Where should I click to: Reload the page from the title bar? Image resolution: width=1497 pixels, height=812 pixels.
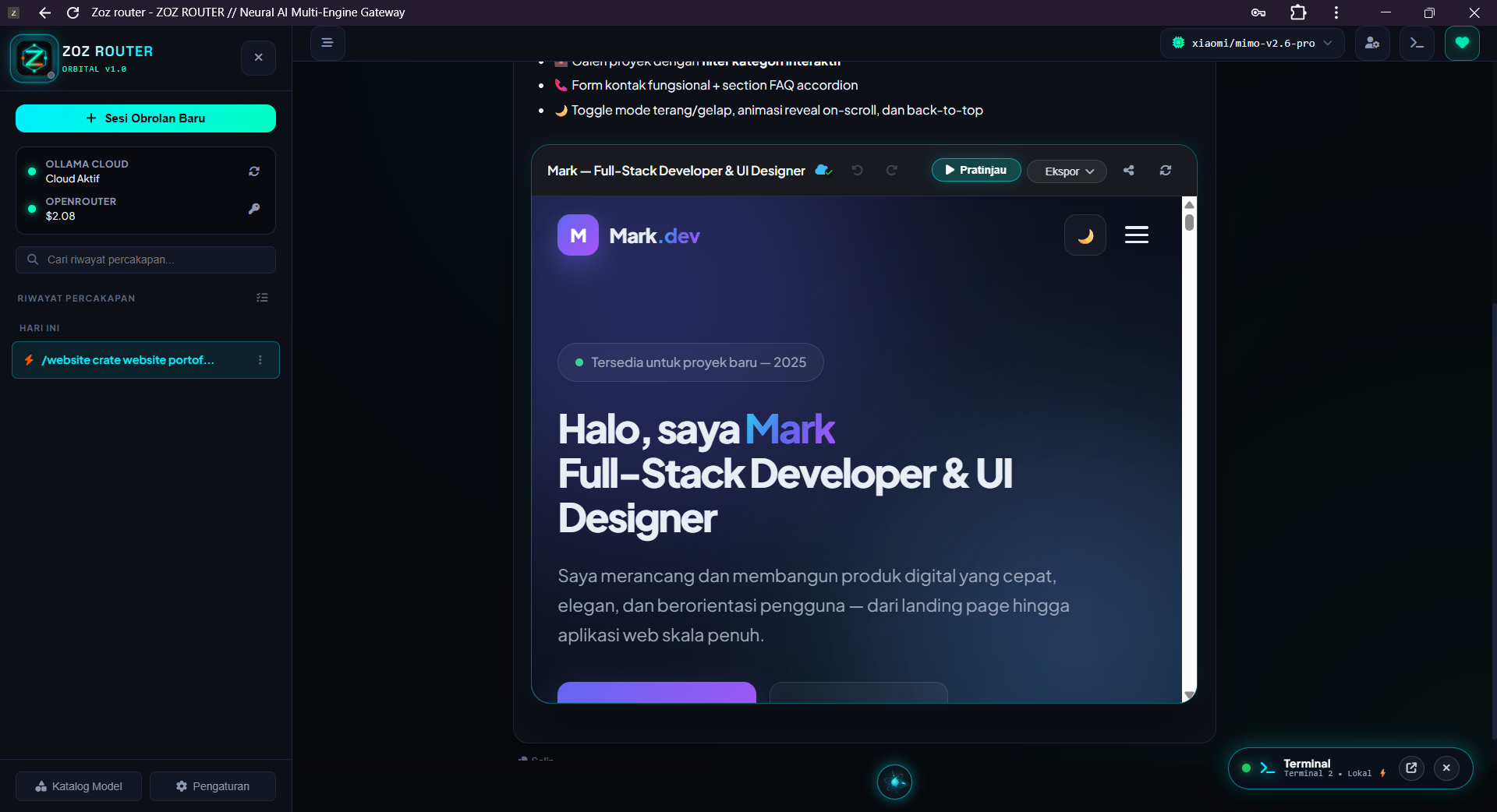[x=73, y=12]
